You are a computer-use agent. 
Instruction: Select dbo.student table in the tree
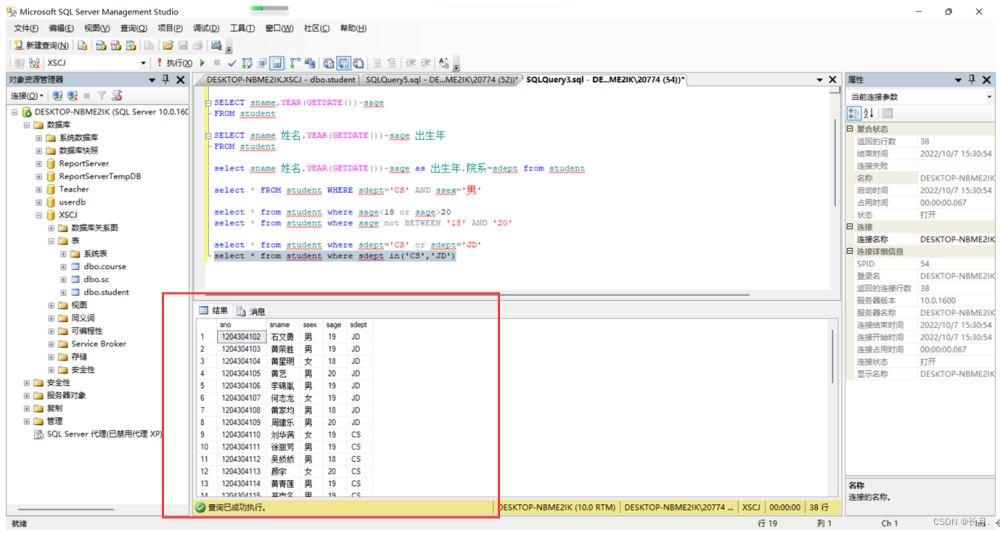tap(106, 292)
